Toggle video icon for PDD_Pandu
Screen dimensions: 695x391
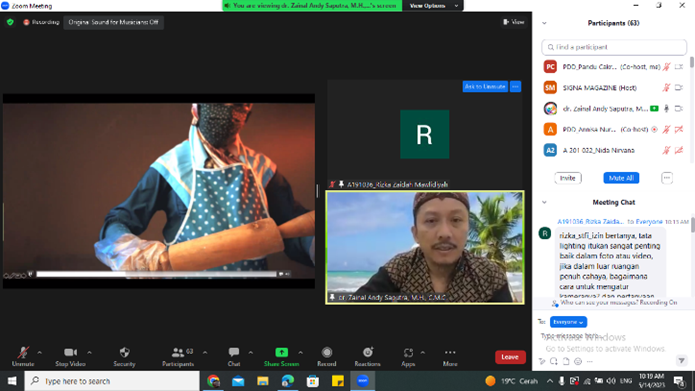(679, 67)
